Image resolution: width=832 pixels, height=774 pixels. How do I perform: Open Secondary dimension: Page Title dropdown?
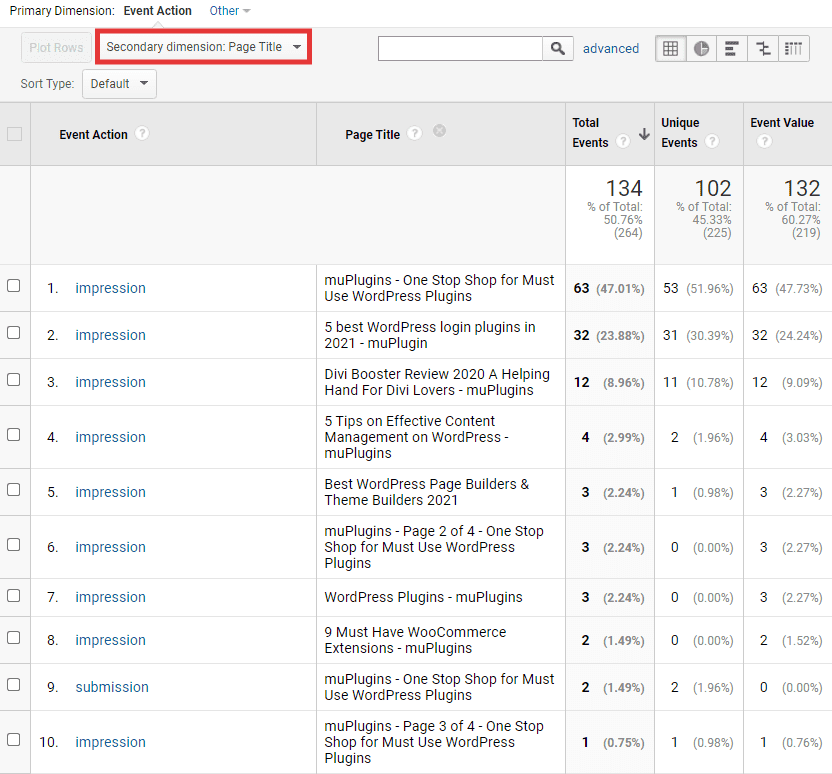(x=203, y=47)
